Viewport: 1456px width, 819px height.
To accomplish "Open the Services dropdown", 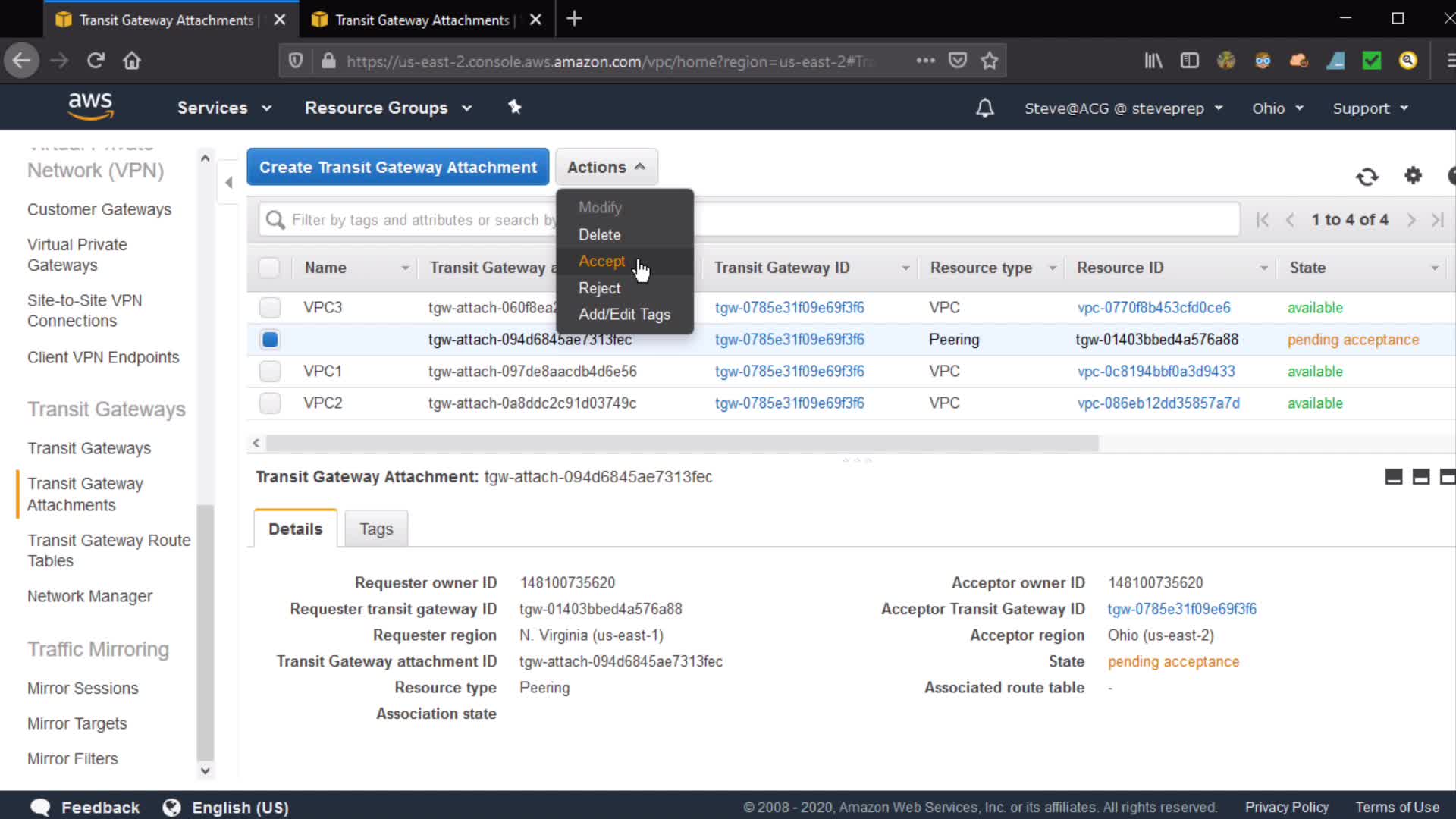I will tap(224, 108).
